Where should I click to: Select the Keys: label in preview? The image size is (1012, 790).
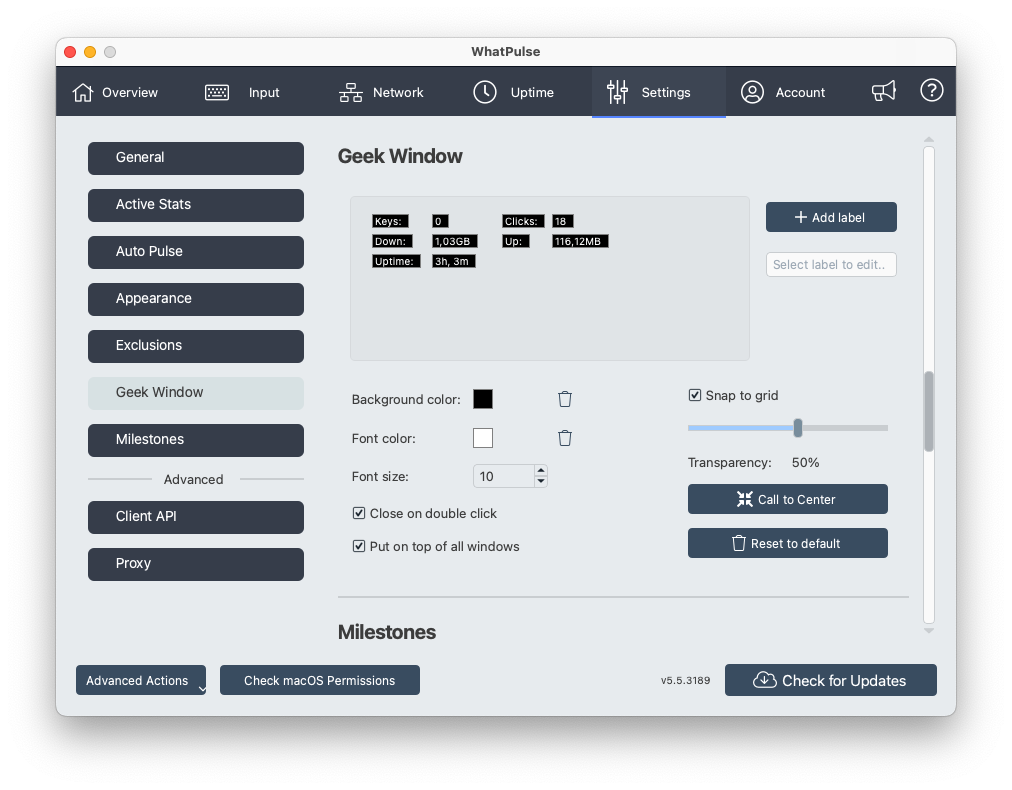pyautogui.click(x=390, y=221)
